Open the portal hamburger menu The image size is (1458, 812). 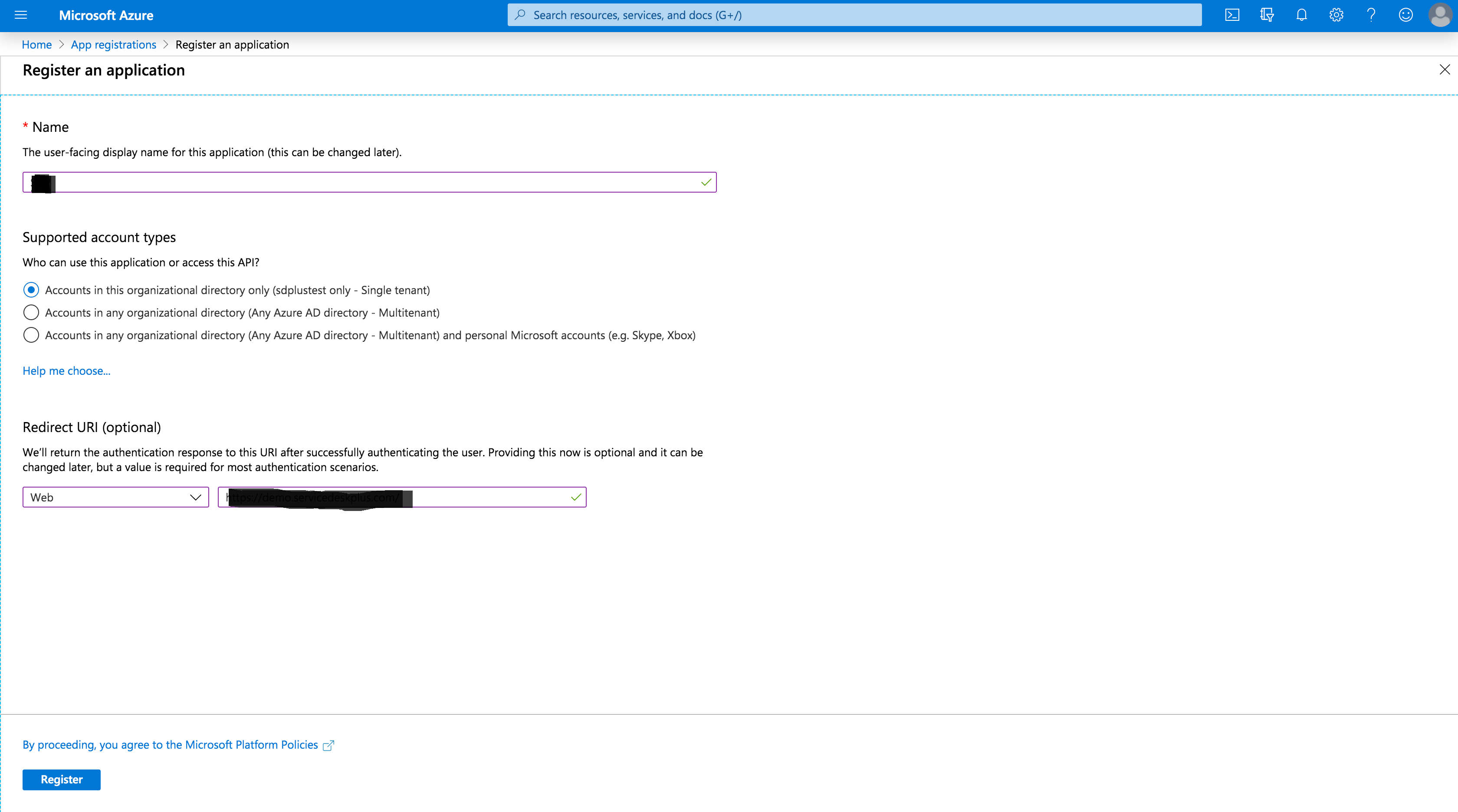[21, 15]
